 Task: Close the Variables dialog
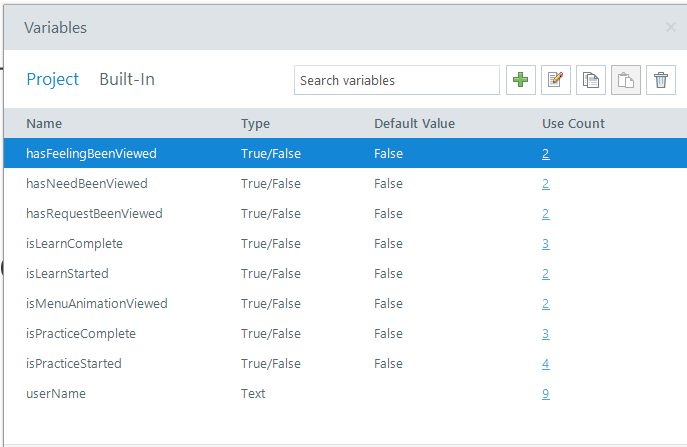670,27
